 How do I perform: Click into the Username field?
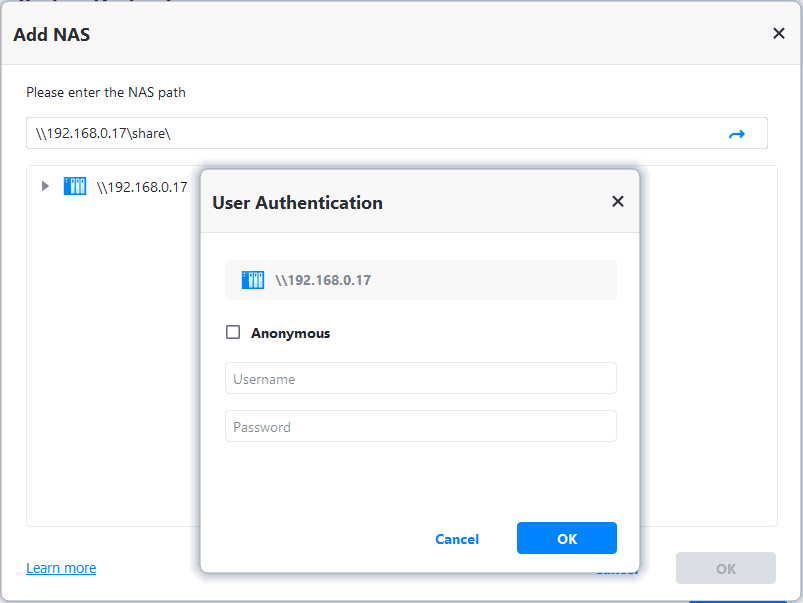(x=420, y=379)
